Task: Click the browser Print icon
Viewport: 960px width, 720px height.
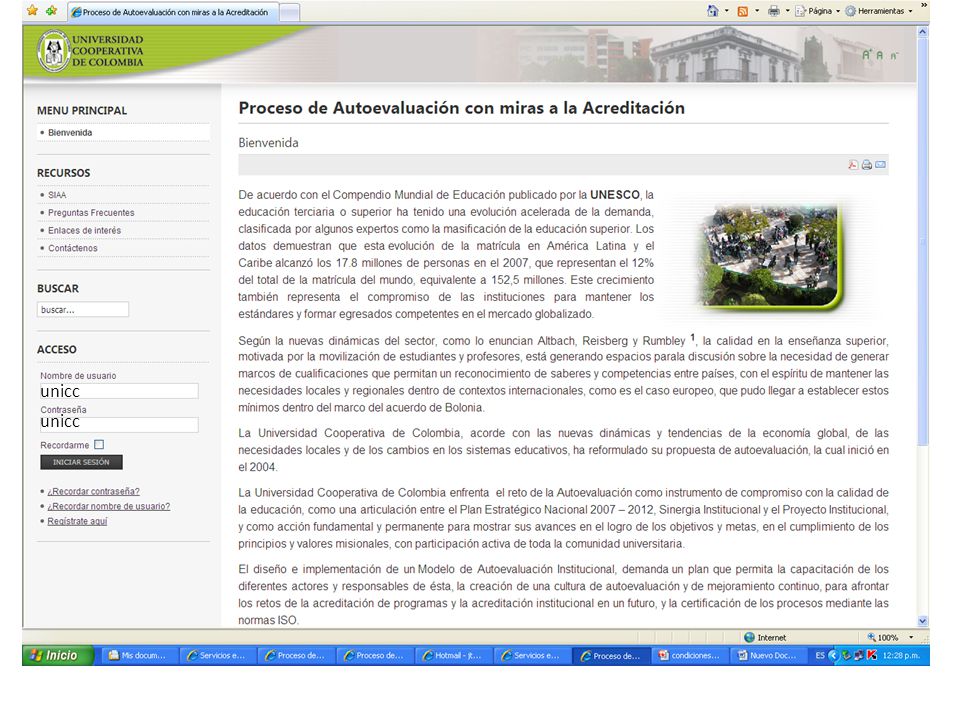Action: click(774, 10)
